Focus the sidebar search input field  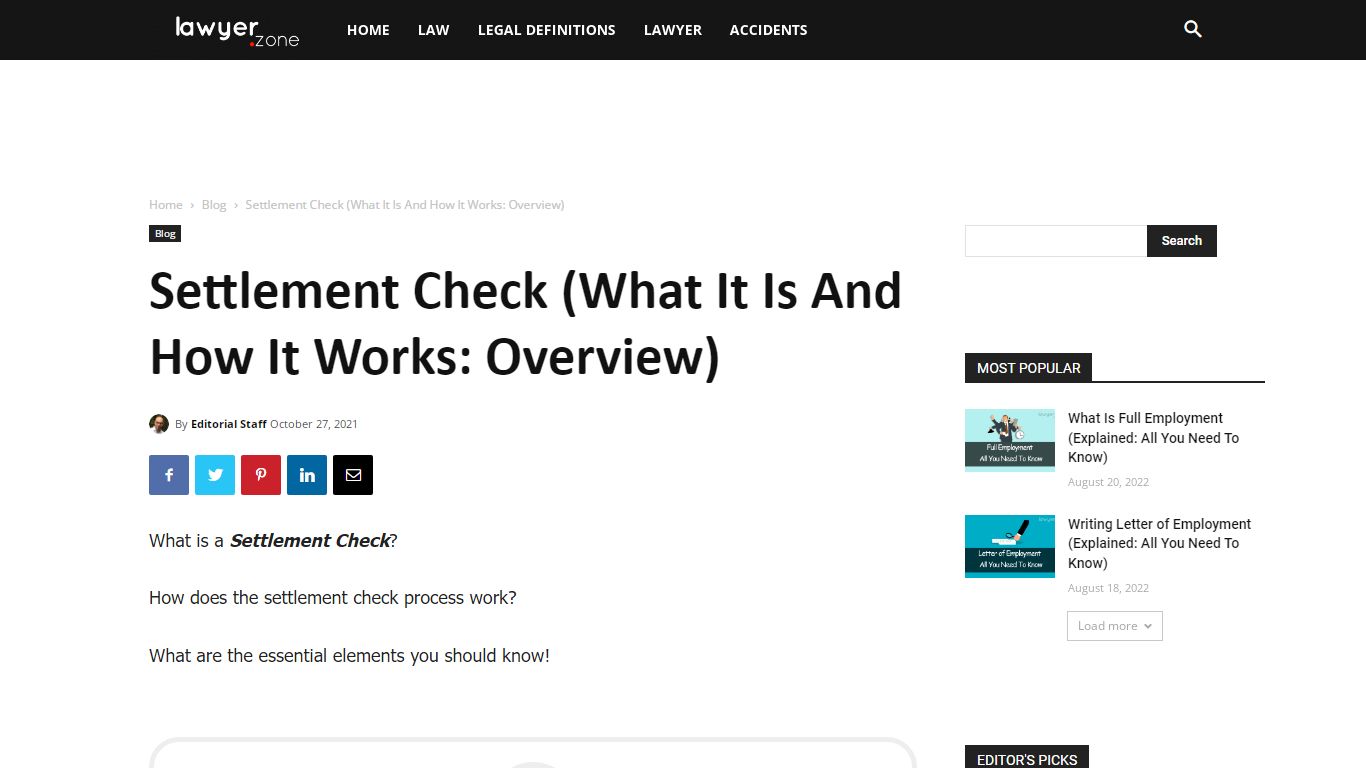coord(1056,241)
